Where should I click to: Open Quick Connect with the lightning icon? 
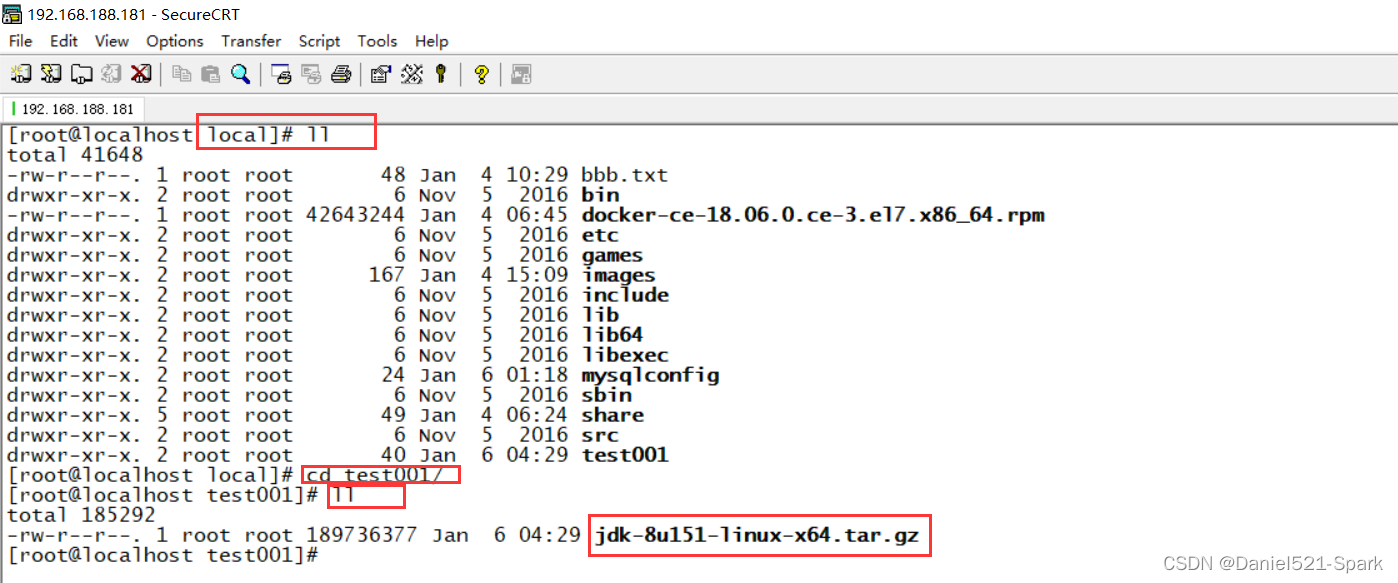(51, 74)
